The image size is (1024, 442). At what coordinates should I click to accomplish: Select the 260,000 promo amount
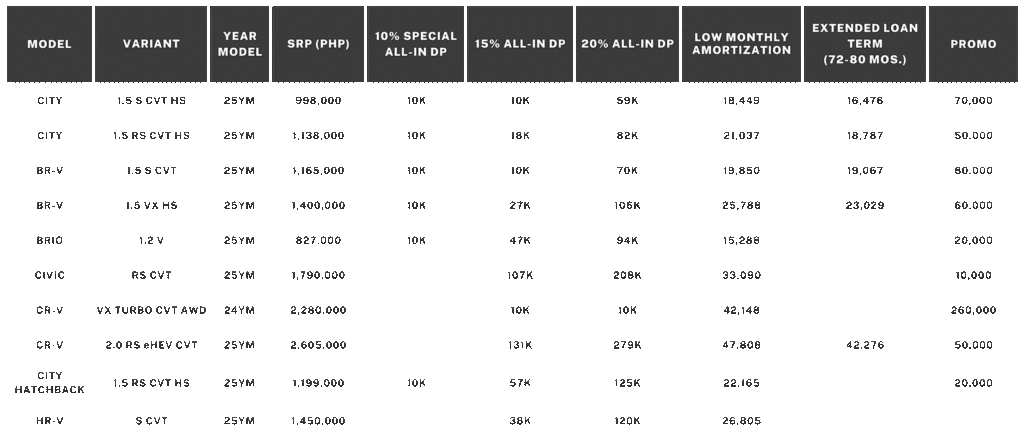point(973,310)
